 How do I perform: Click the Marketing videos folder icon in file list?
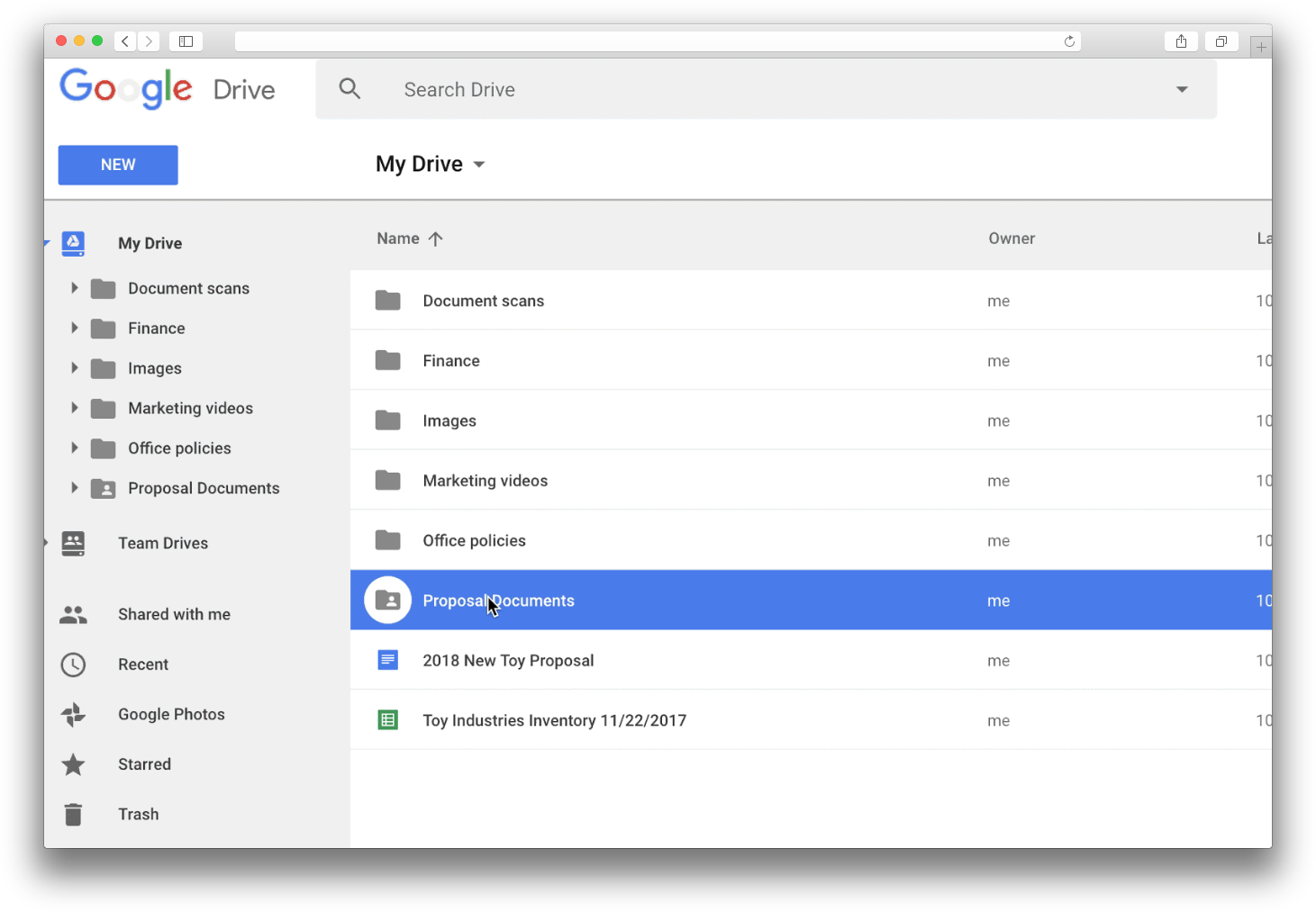tap(387, 480)
